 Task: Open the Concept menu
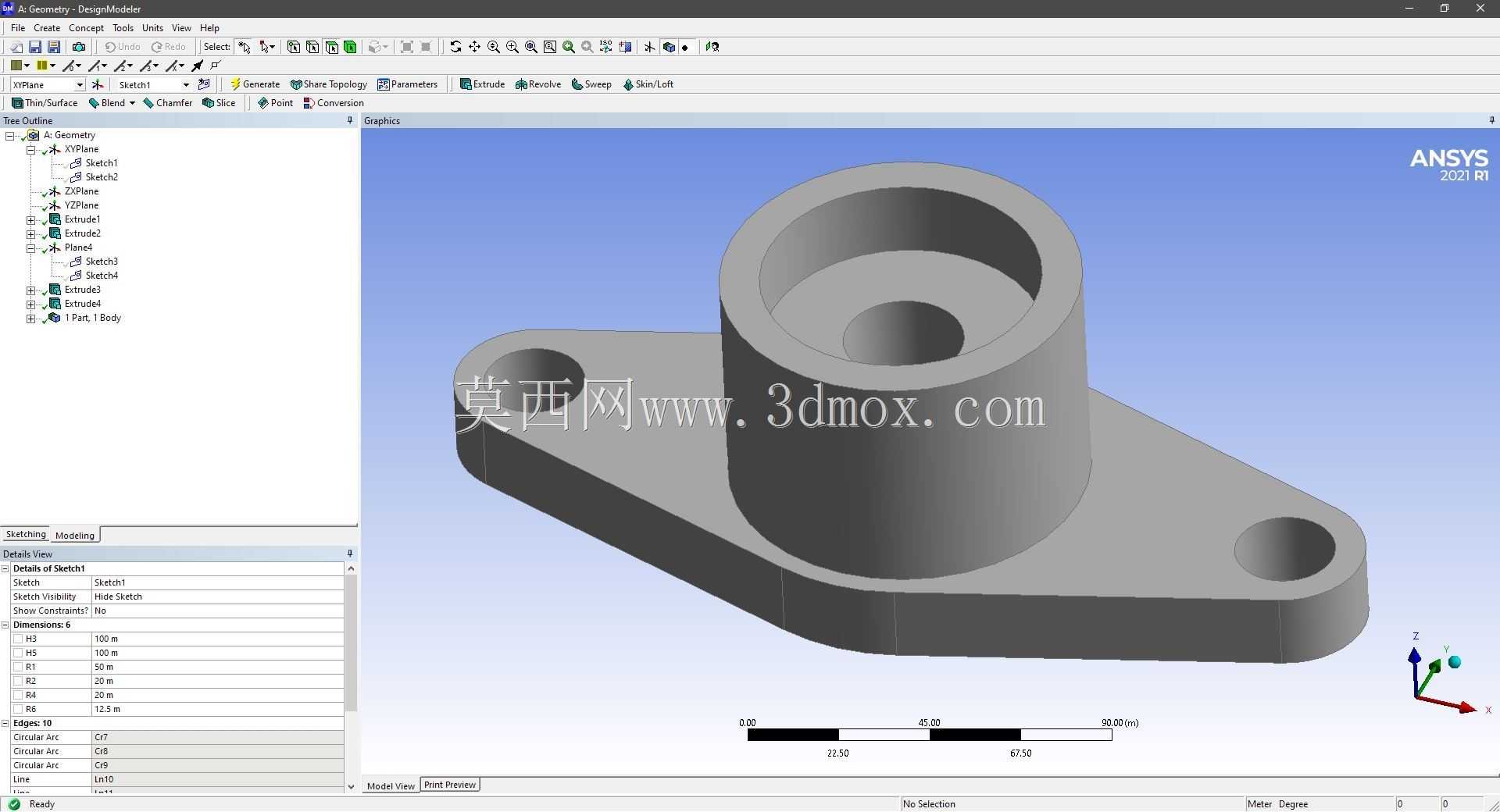(x=86, y=27)
